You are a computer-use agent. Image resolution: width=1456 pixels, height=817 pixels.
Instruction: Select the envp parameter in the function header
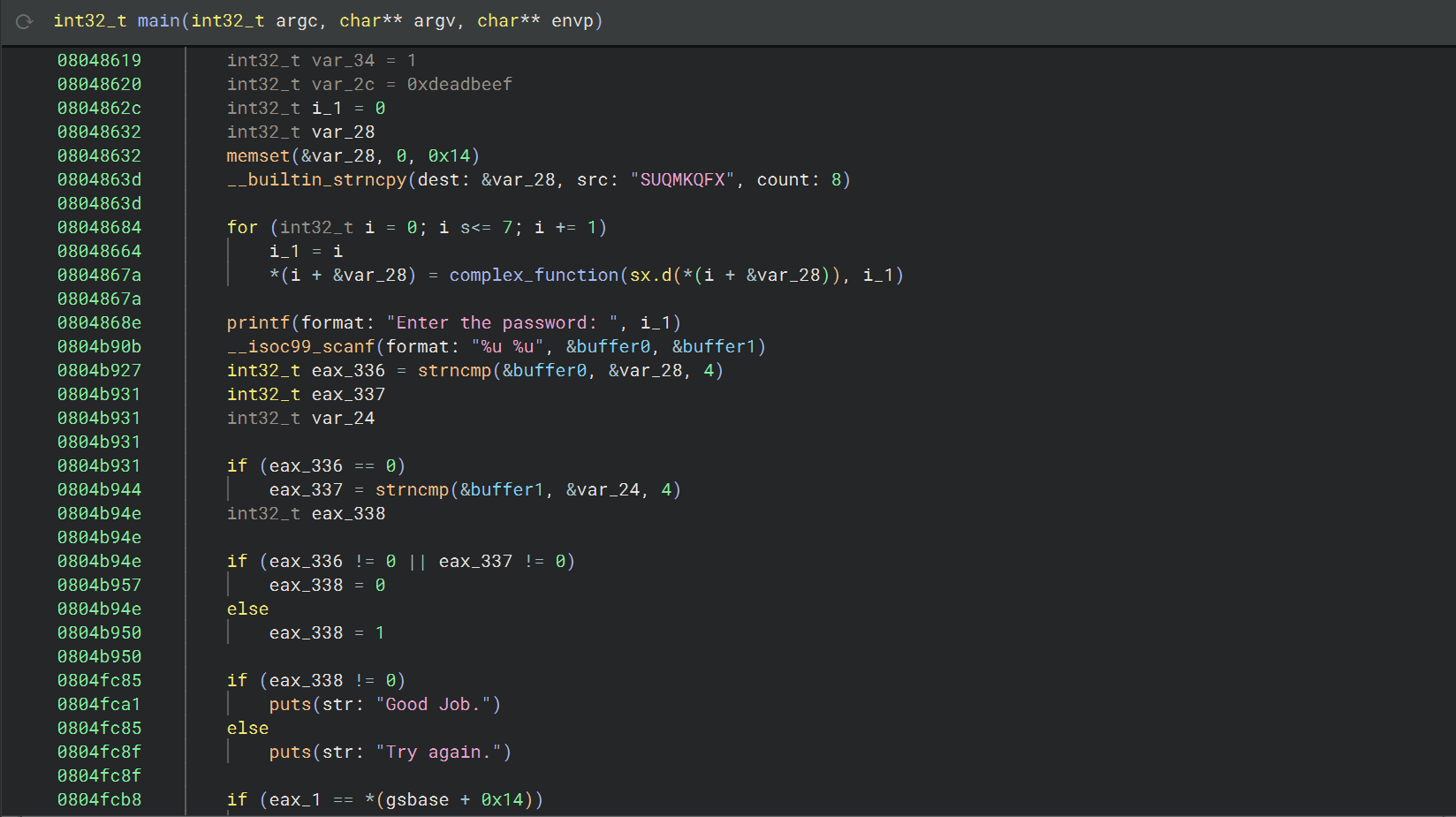[572, 20]
